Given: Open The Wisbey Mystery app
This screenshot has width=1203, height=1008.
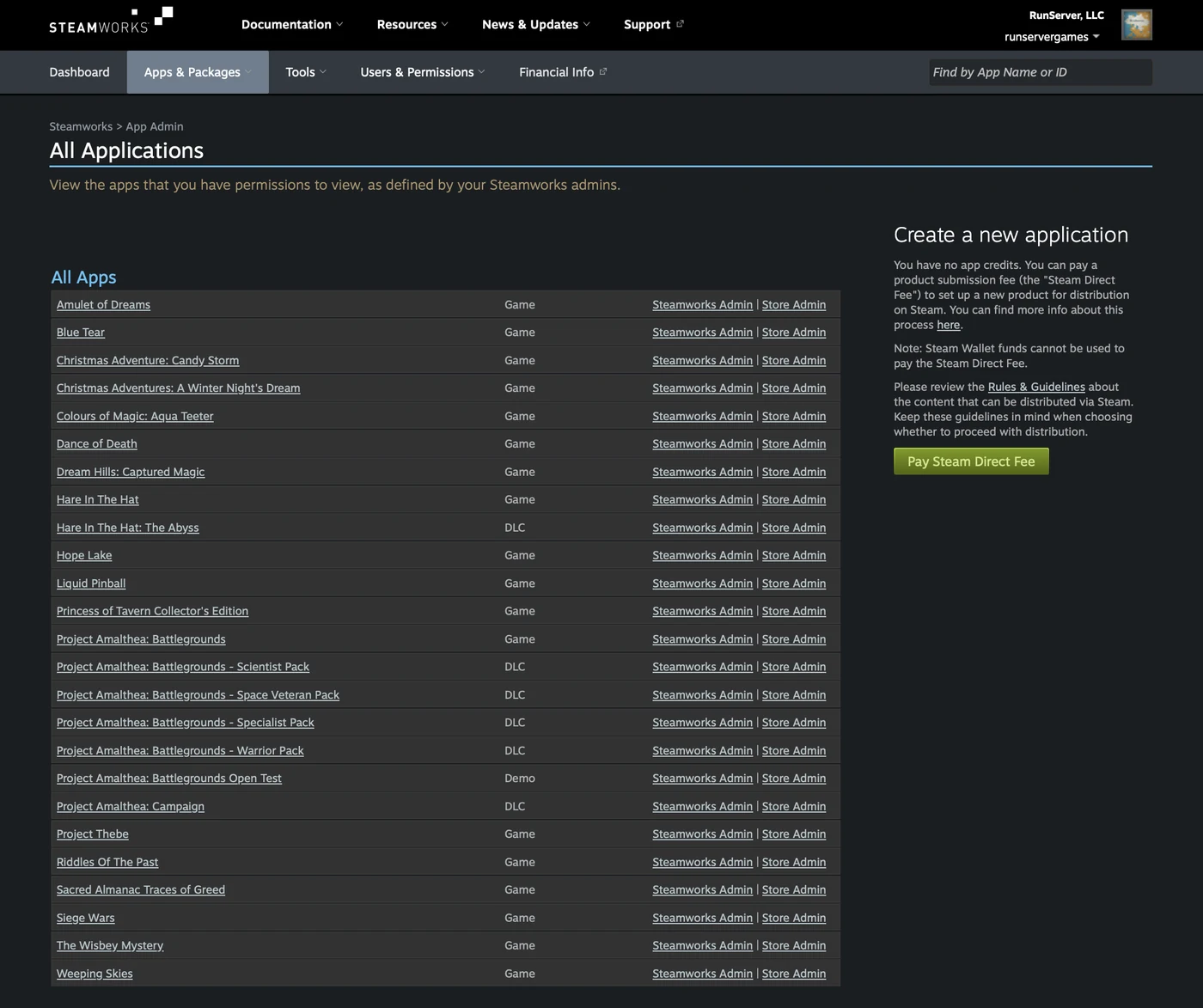Looking at the screenshot, I should pyautogui.click(x=110, y=945).
